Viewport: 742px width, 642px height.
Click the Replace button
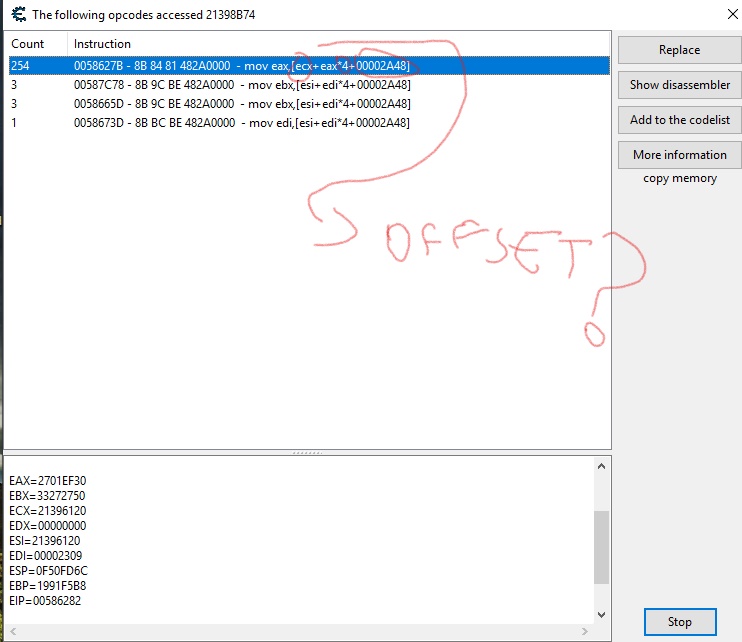click(x=680, y=50)
